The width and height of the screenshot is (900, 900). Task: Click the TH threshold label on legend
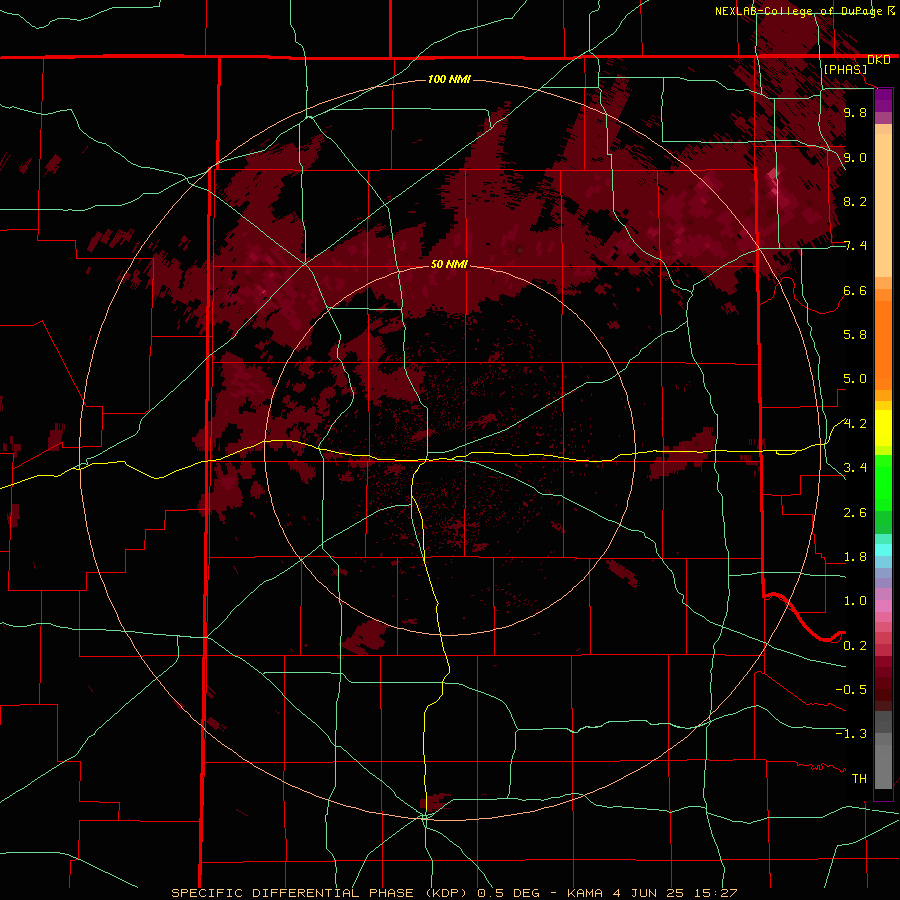tap(859, 779)
